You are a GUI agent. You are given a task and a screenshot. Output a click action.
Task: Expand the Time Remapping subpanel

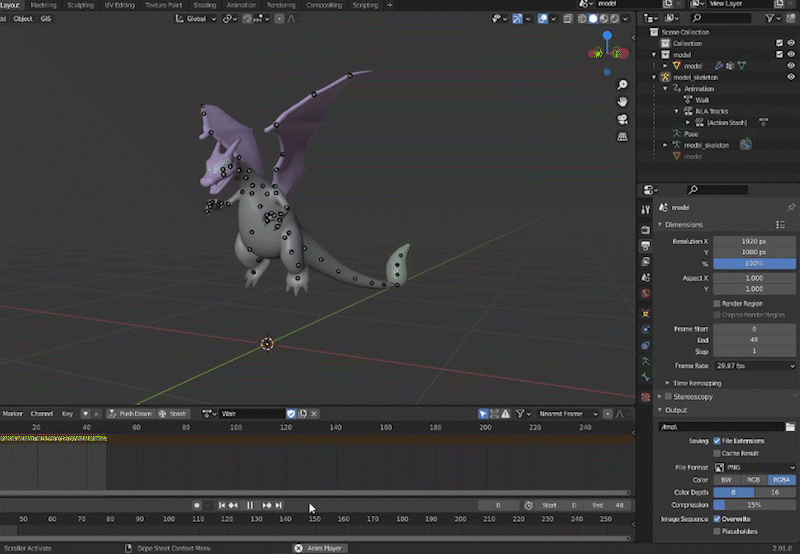pos(667,383)
